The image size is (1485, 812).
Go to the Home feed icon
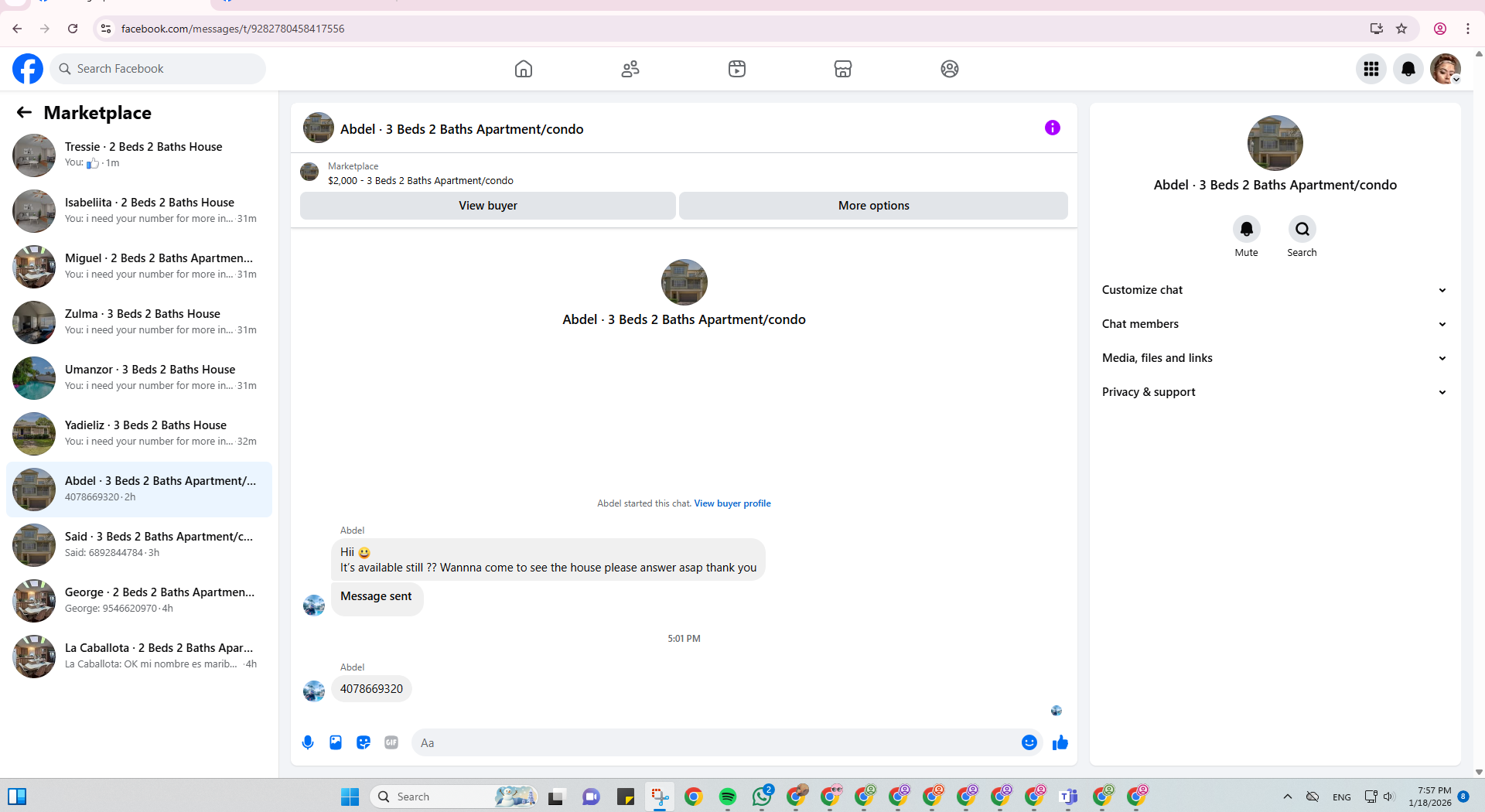click(524, 69)
